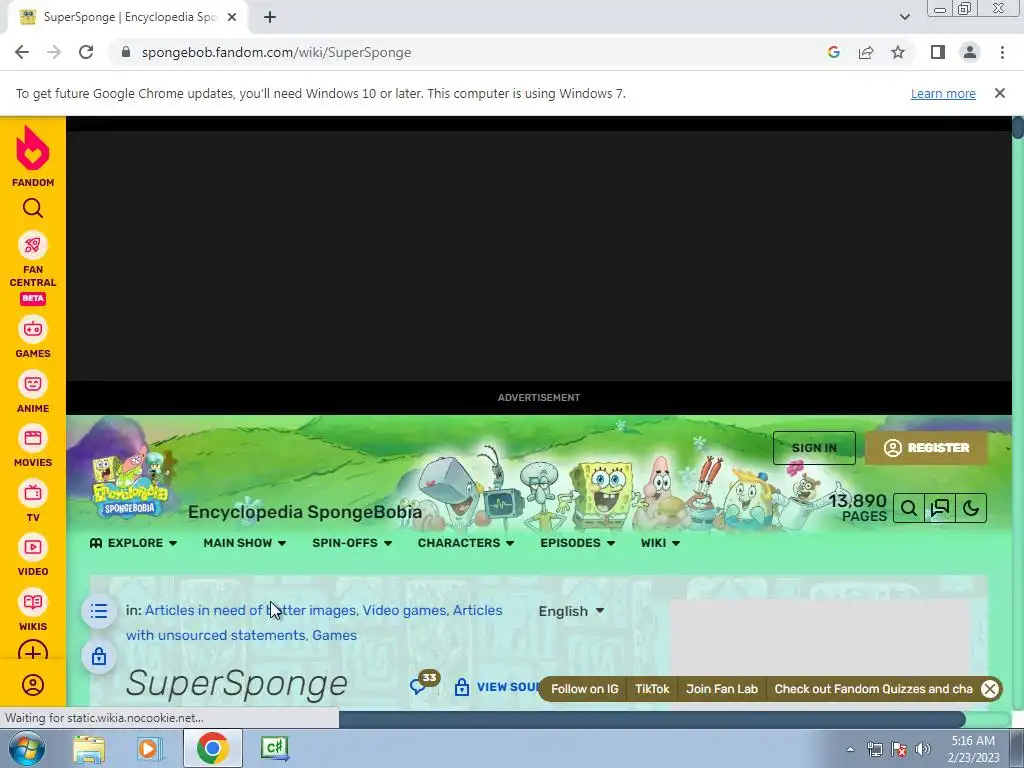Click Encyclopedia SpongeBobia title text

(x=305, y=512)
